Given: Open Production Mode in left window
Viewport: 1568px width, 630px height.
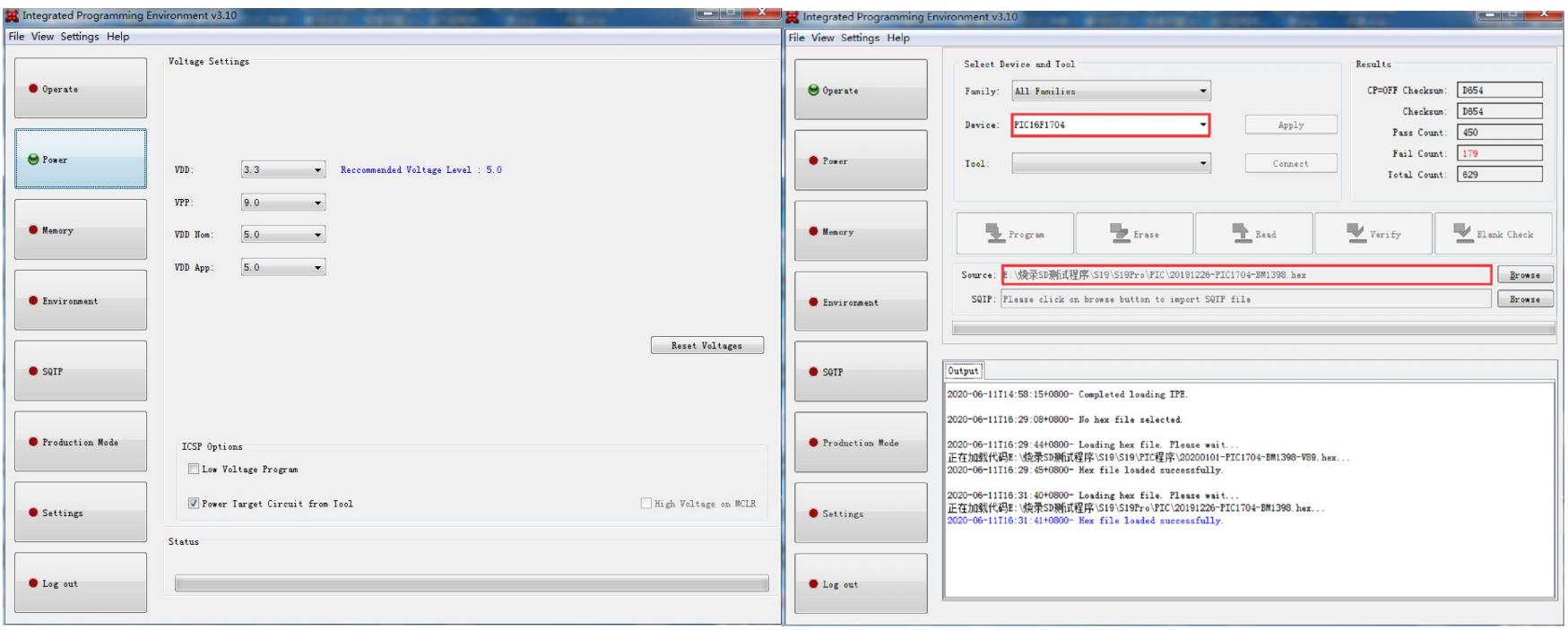Looking at the screenshot, I should (x=81, y=441).
